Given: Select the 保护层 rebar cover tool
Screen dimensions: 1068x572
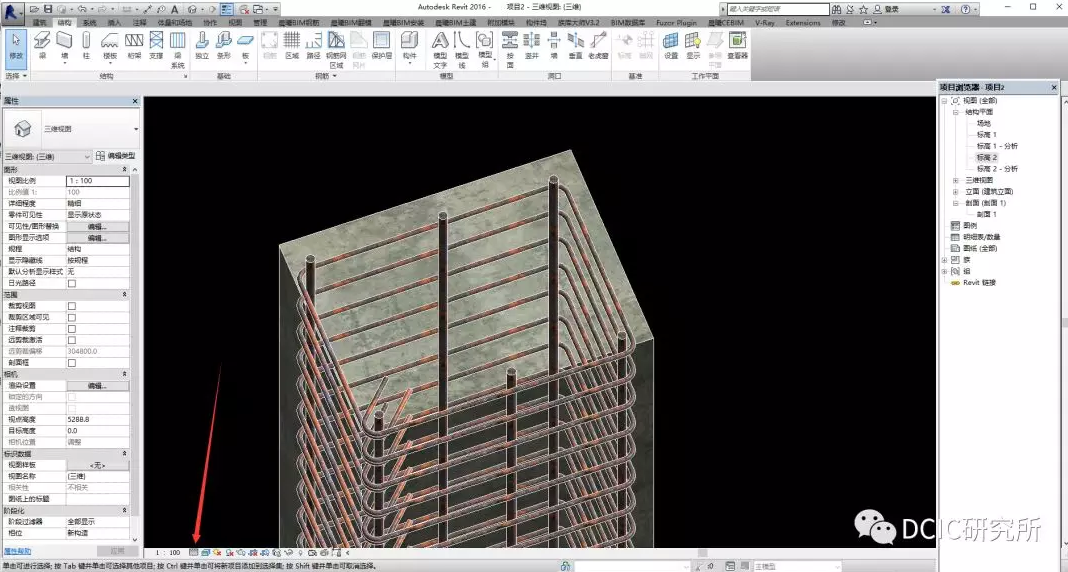Looking at the screenshot, I should (x=381, y=46).
